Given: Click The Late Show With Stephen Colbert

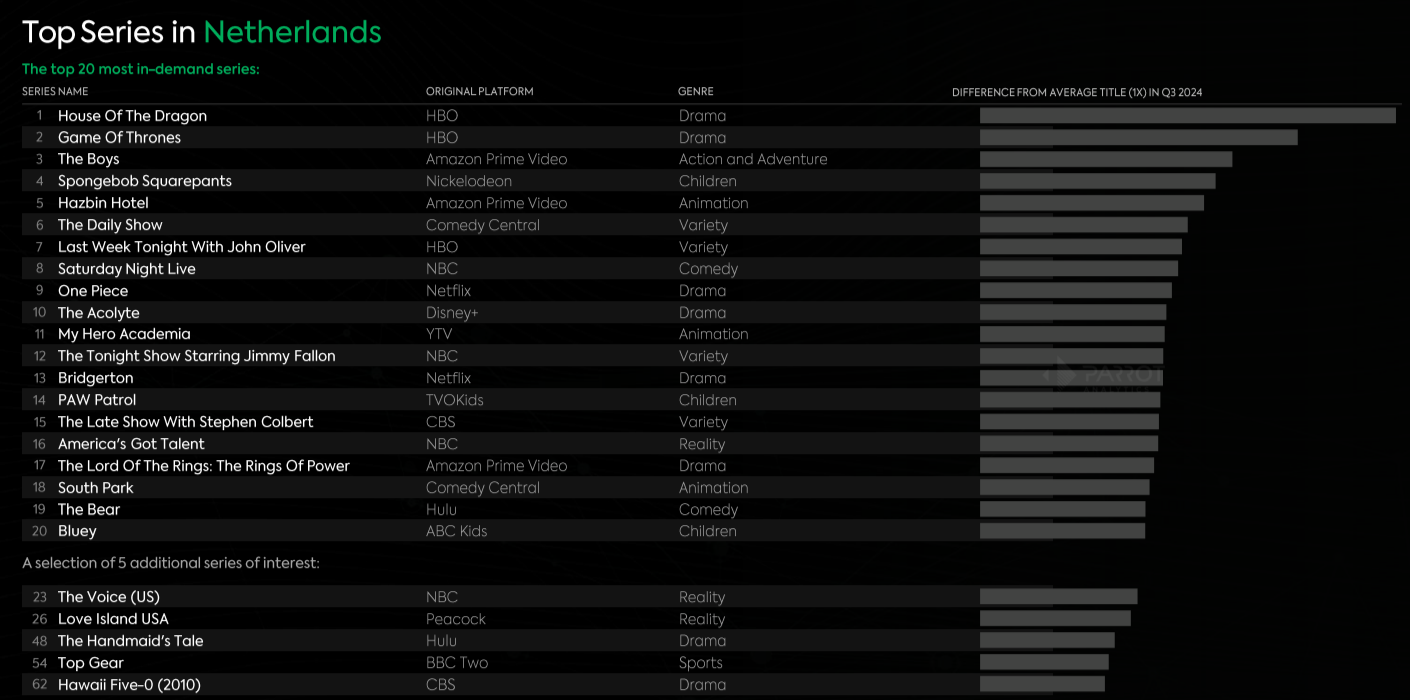Looking at the screenshot, I should click(186, 422).
